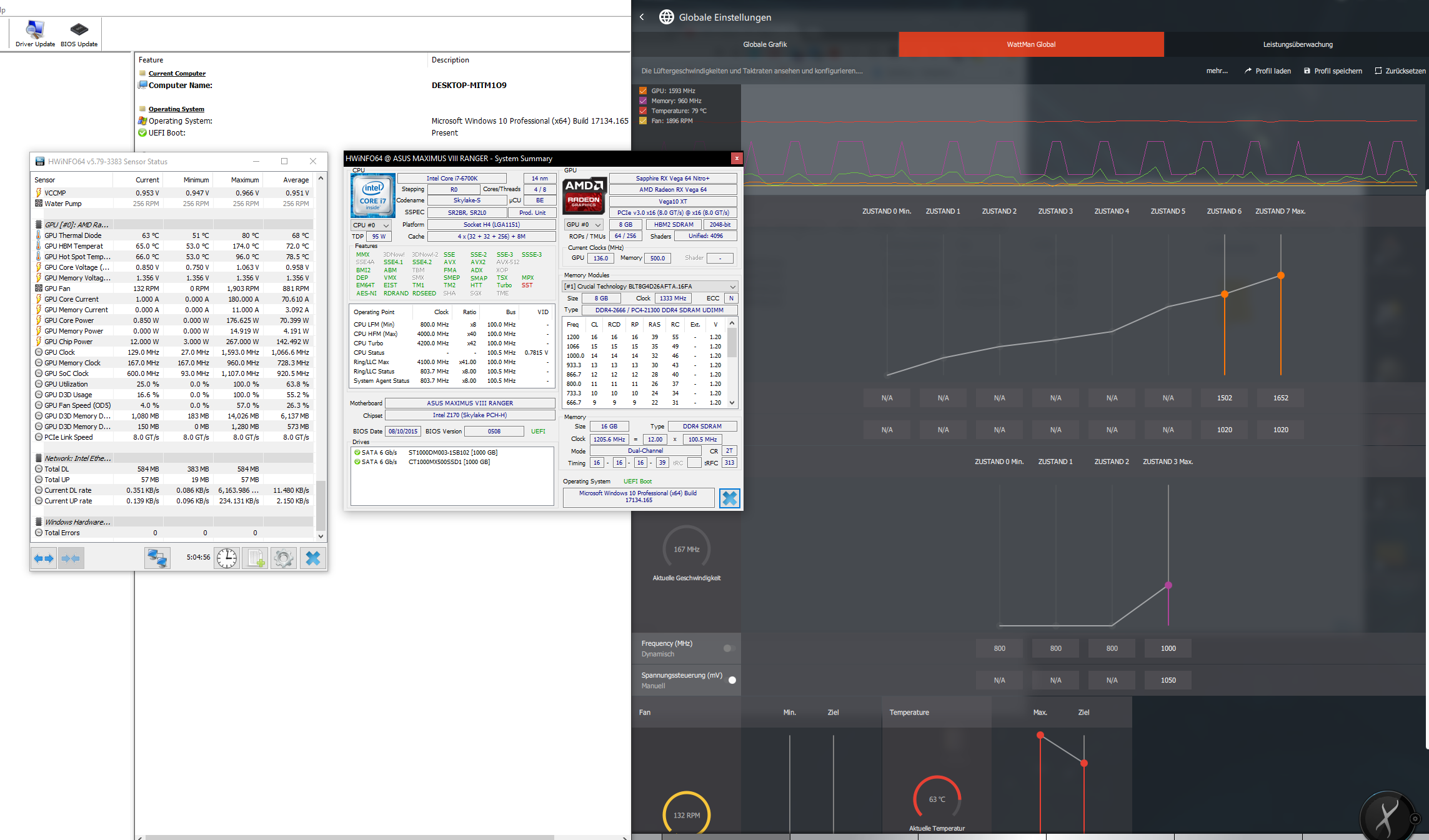Open the CPU #0 selector dropdown
The image size is (1429, 840).
point(371,225)
